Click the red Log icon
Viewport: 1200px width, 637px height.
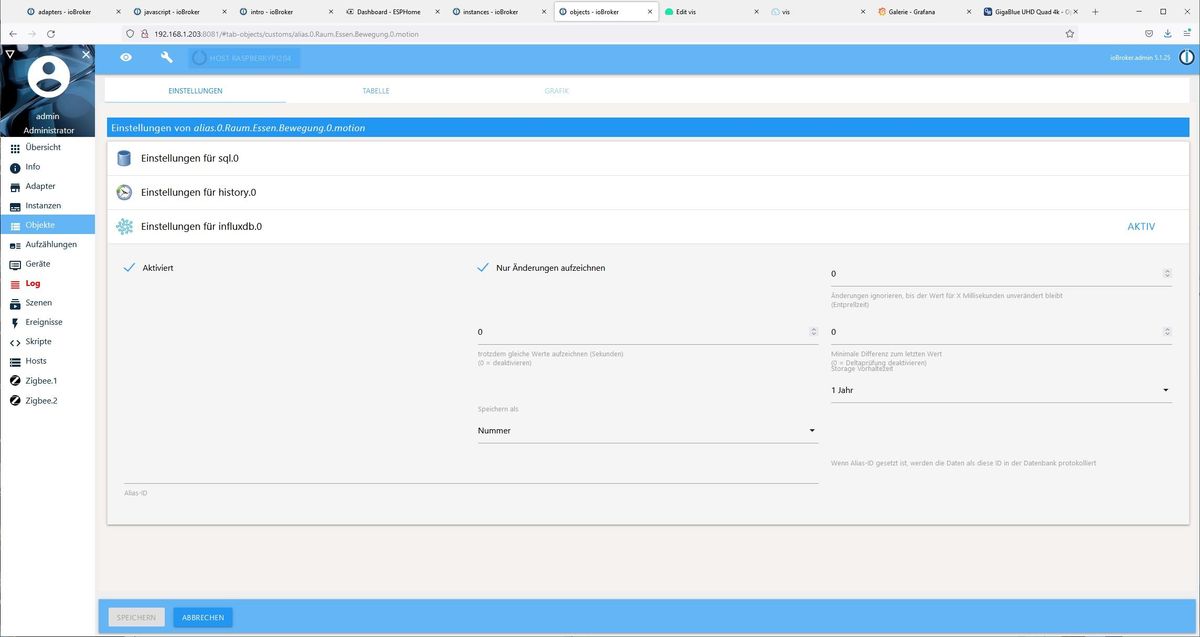pyautogui.click(x=15, y=284)
